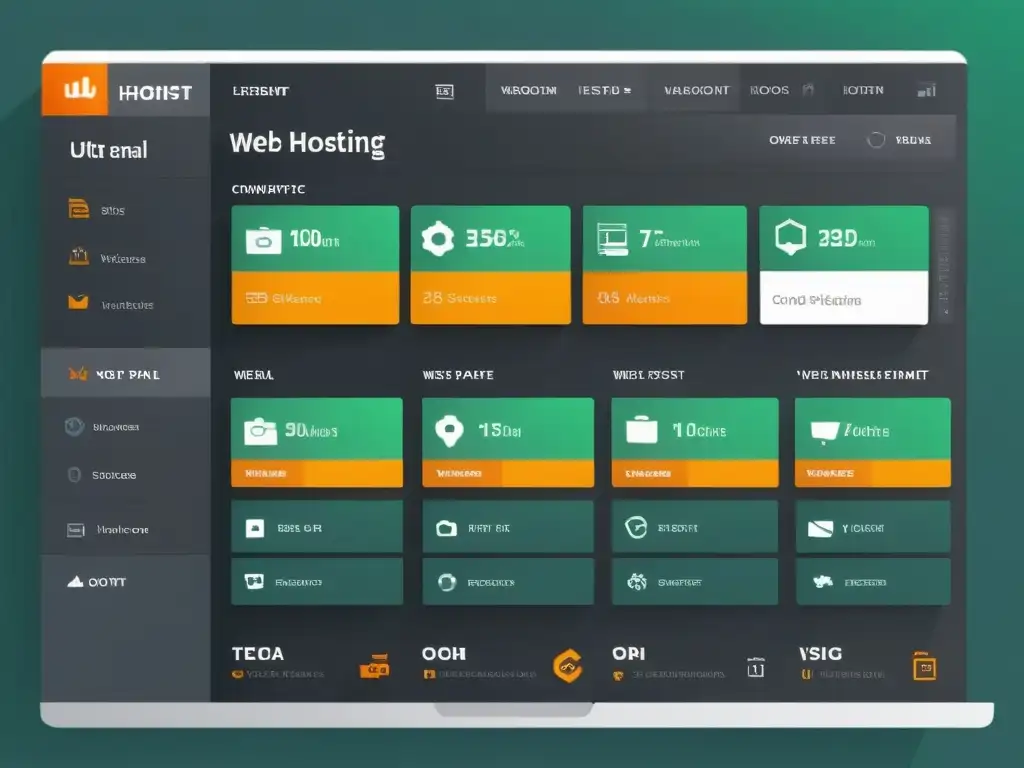Click the orange hexagon icon beside OOH
The image size is (1024, 768).
(x=567, y=666)
